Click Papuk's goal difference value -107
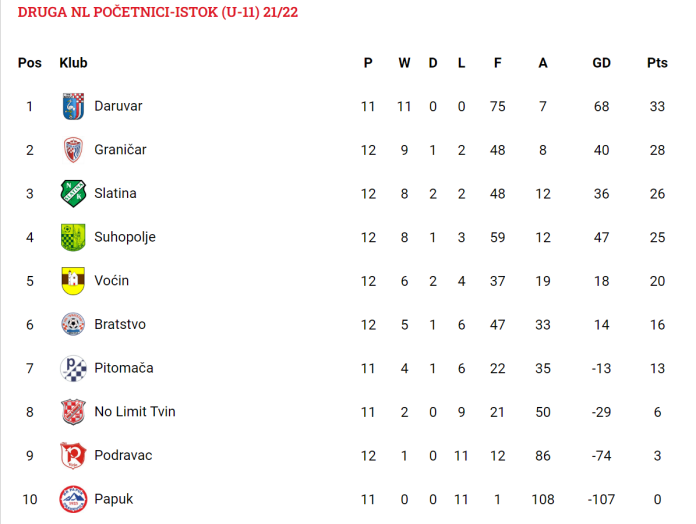Screen dimensions: 696x524 click(601, 500)
